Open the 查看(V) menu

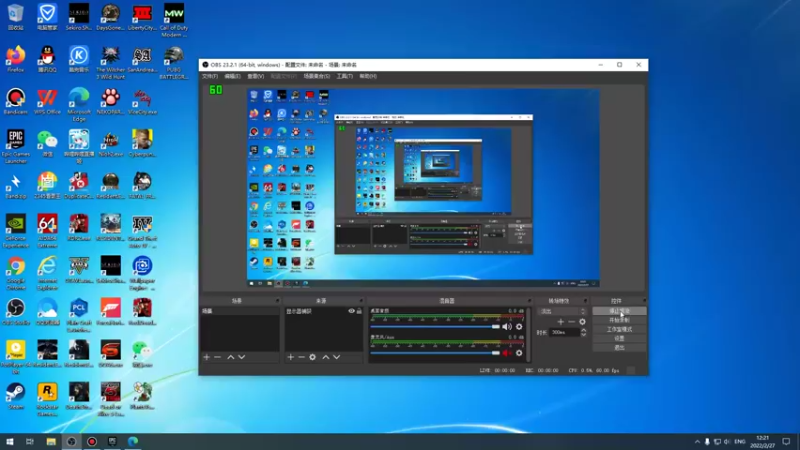(x=256, y=76)
